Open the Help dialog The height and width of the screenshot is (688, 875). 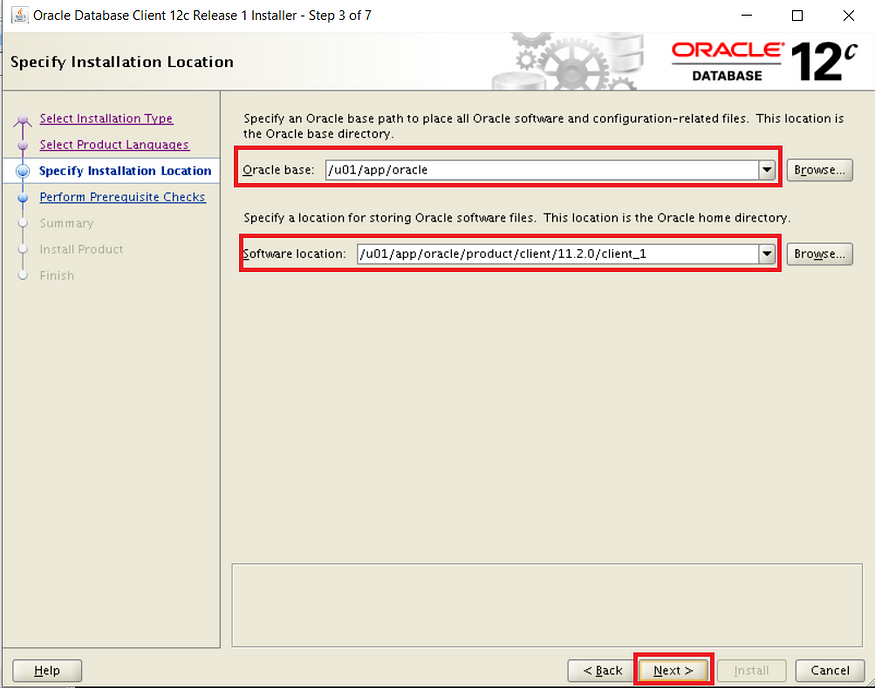point(47,670)
